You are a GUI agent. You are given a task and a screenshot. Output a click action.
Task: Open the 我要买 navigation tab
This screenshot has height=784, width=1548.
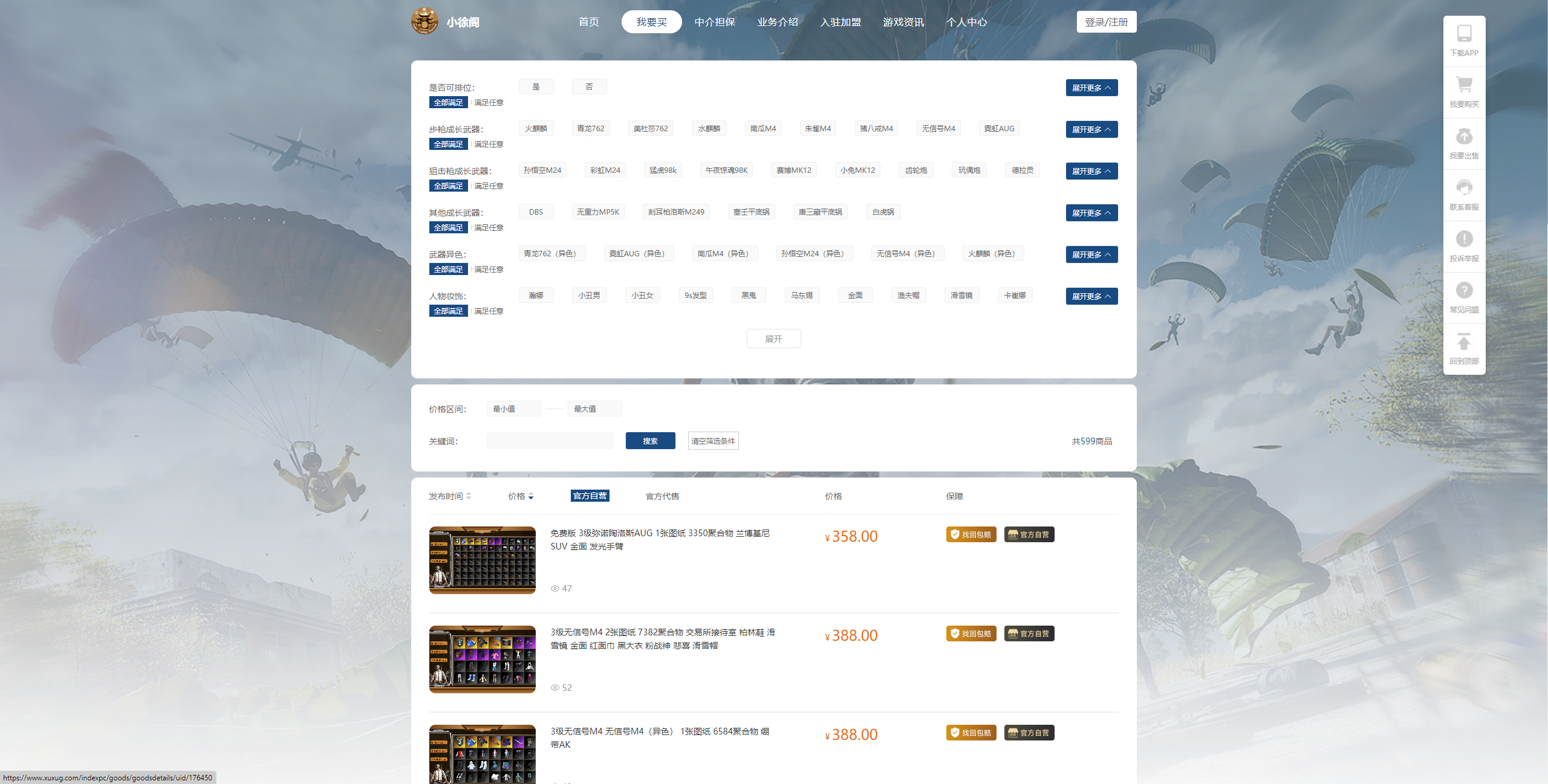651,22
